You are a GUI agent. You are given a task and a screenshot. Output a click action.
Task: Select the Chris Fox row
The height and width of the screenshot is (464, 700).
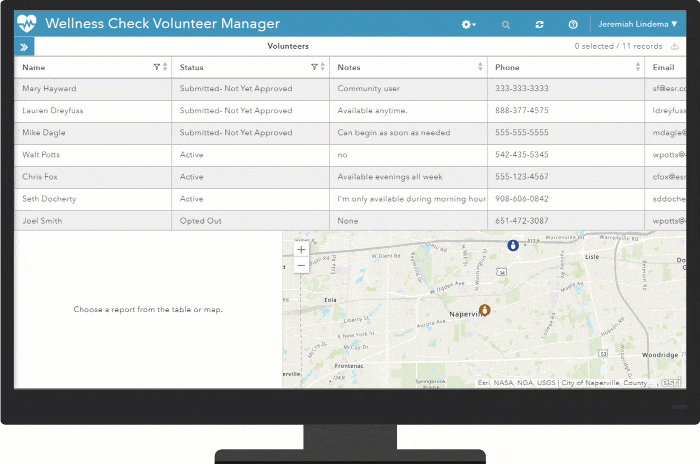pos(350,177)
